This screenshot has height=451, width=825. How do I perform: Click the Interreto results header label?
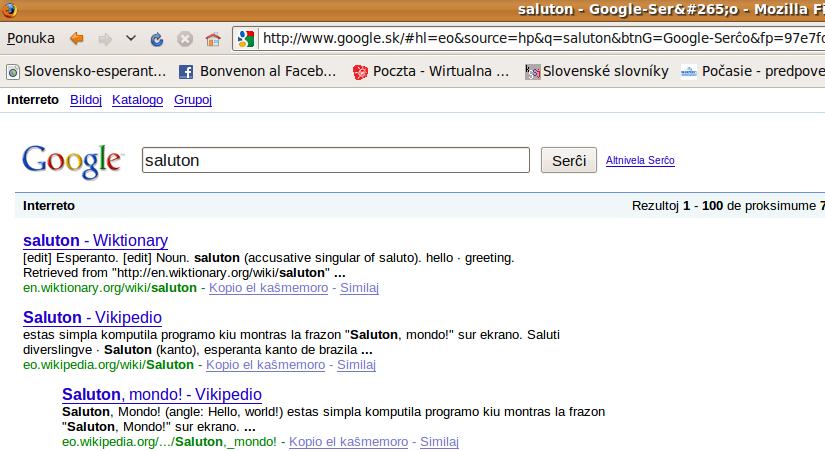(49, 206)
